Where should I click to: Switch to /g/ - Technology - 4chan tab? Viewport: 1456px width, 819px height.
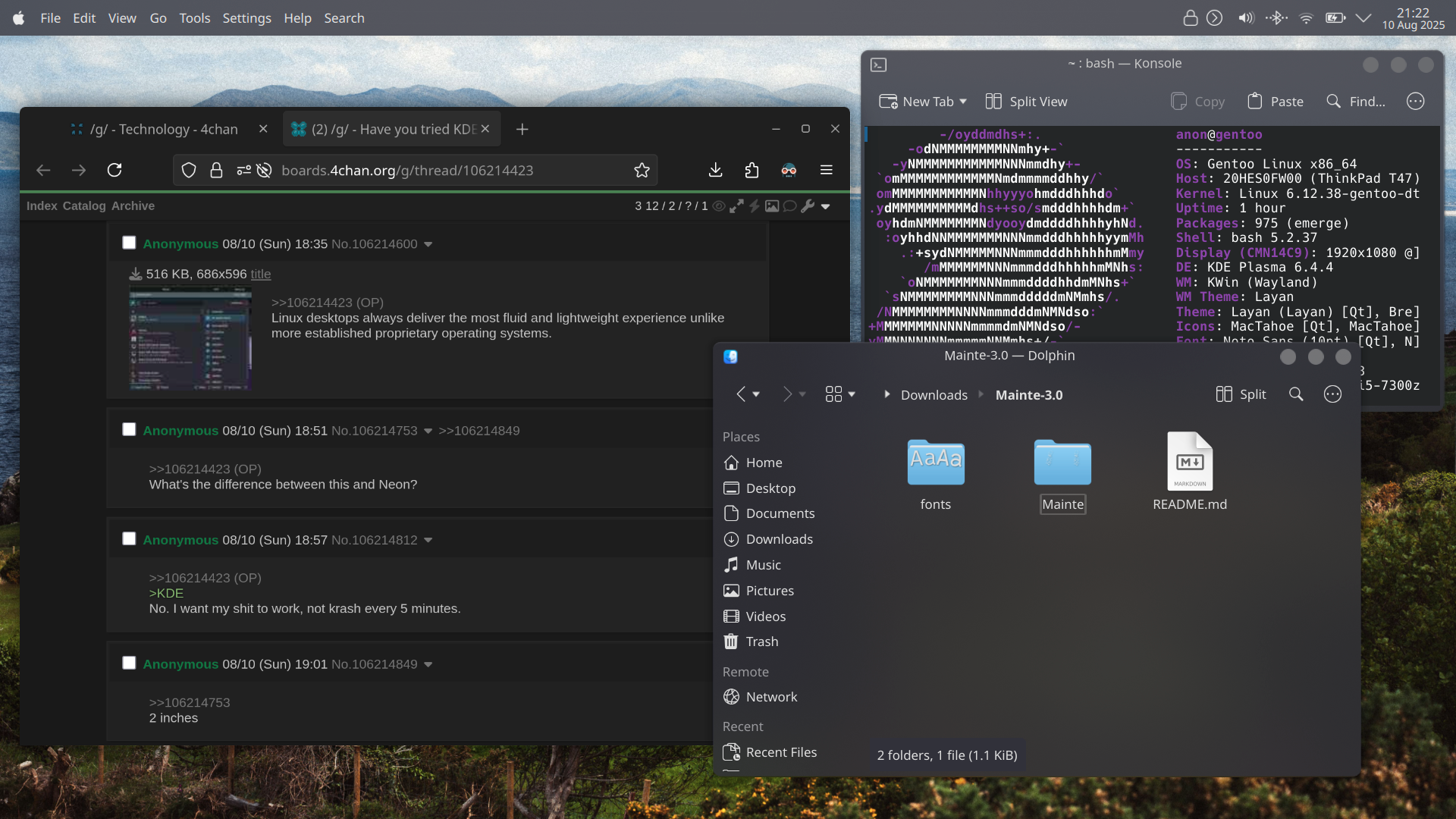tap(164, 129)
